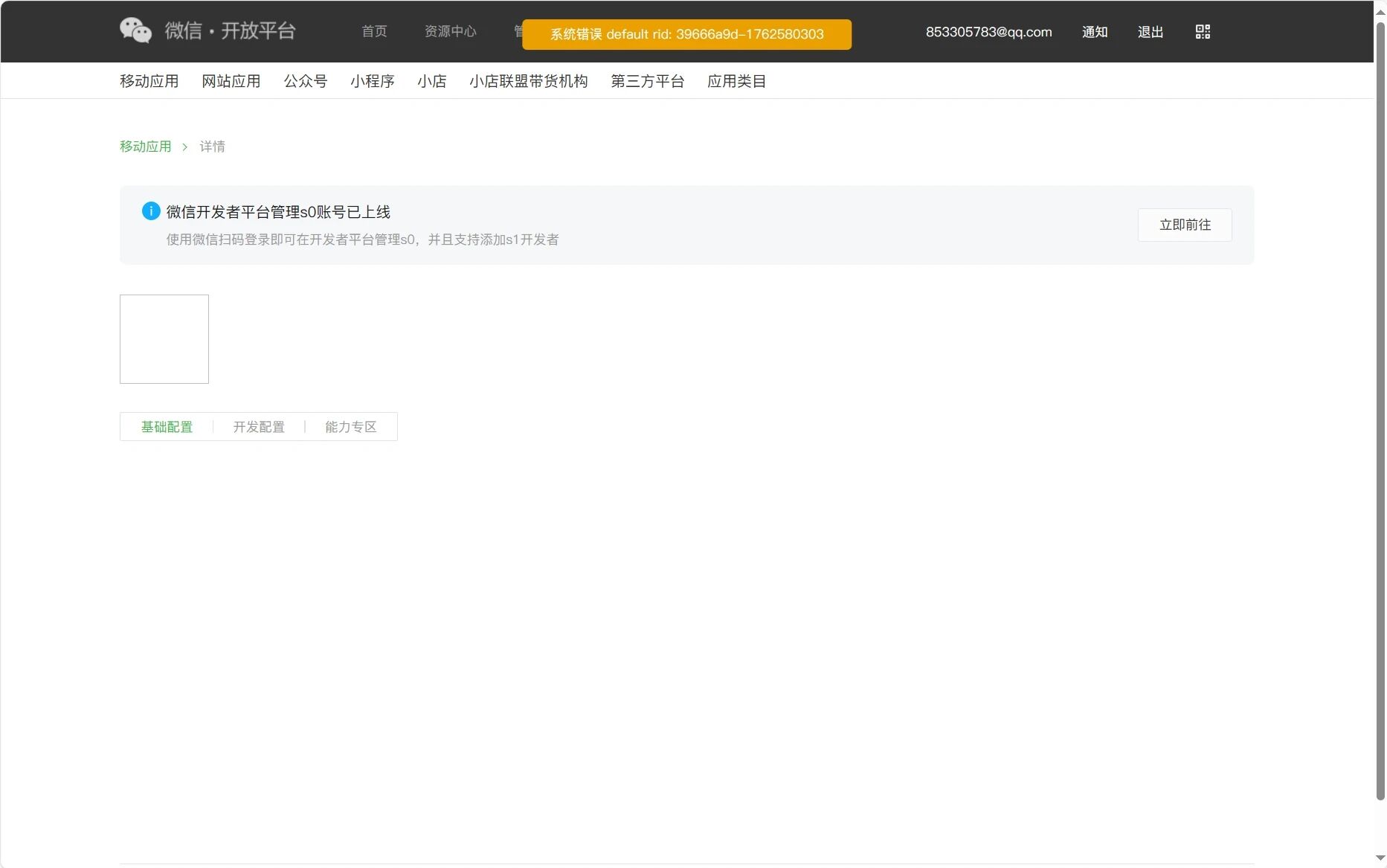Switch to the 开发配置 tab
Image resolution: width=1387 pixels, height=868 pixels.
tap(259, 427)
